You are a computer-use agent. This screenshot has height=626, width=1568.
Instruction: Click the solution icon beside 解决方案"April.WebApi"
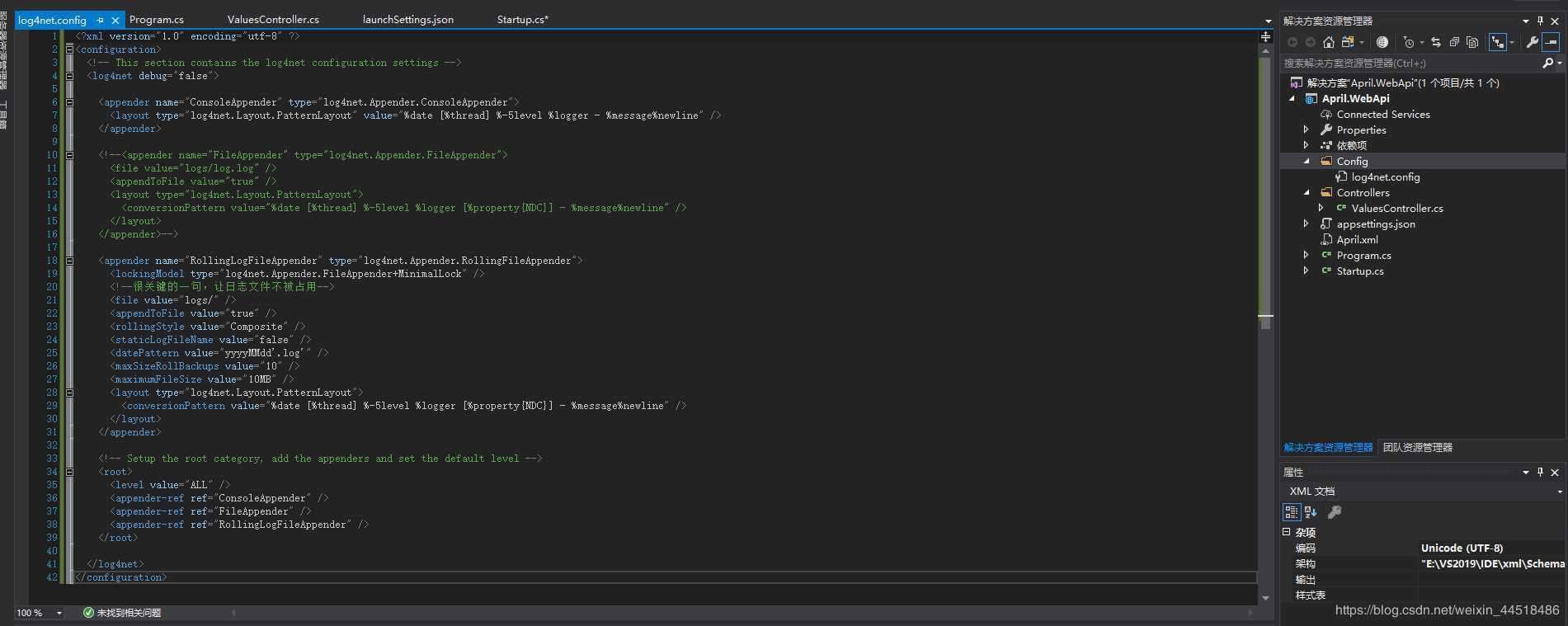point(1297,82)
